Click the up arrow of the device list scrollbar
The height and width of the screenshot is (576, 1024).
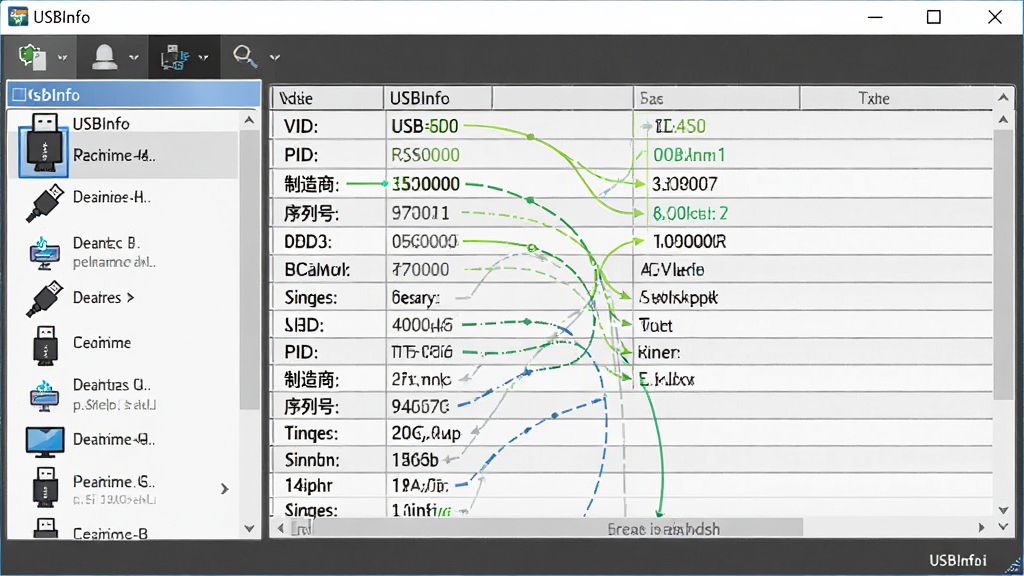point(249,120)
